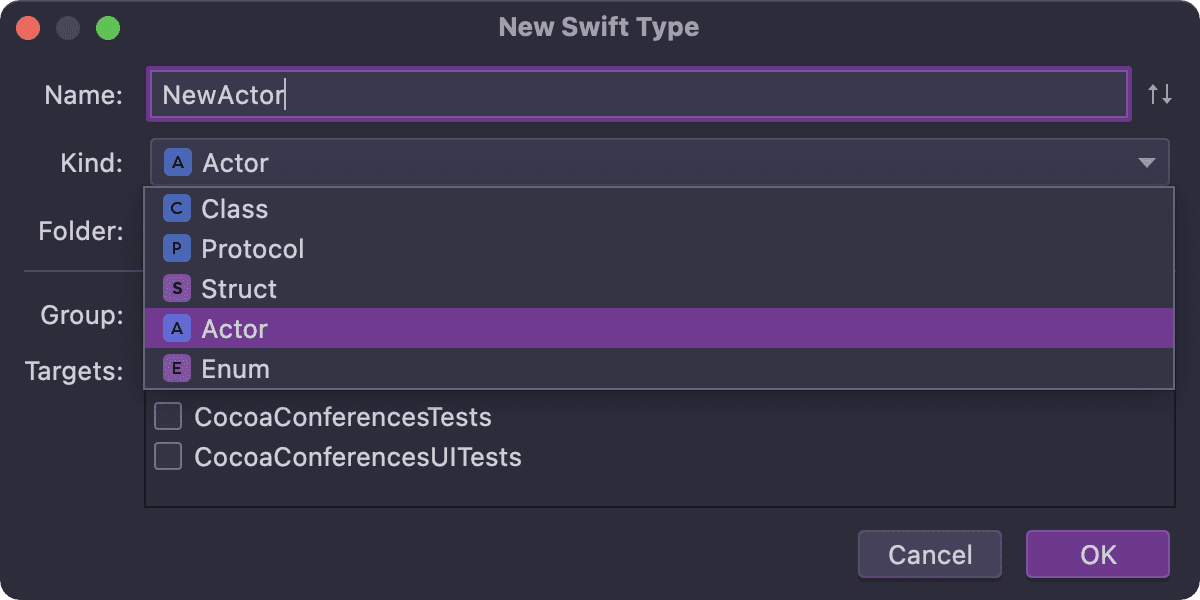Image resolution: width=1200 pixels, height=600 pixels.
Task: Click the Class type icon badge
Action: click(x=176, y=209)
